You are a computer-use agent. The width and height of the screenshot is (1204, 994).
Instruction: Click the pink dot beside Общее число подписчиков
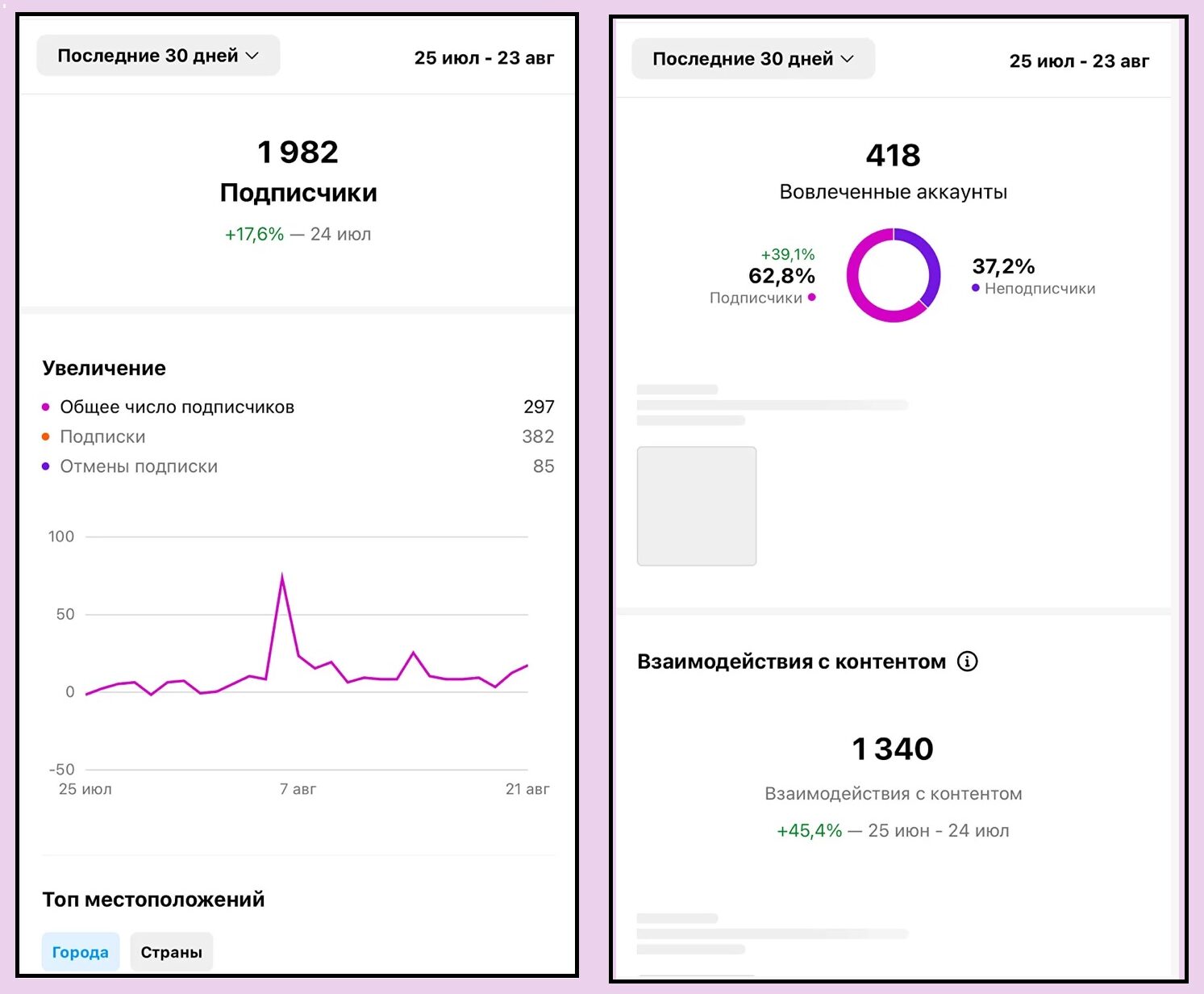tap(46, 407)
